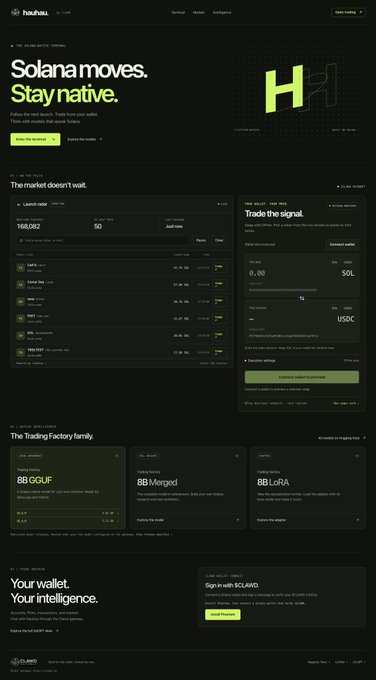This screenshot has height=680, width=376.
Task: Open the Hugging Face footer link
Action: tap(319, 662)
